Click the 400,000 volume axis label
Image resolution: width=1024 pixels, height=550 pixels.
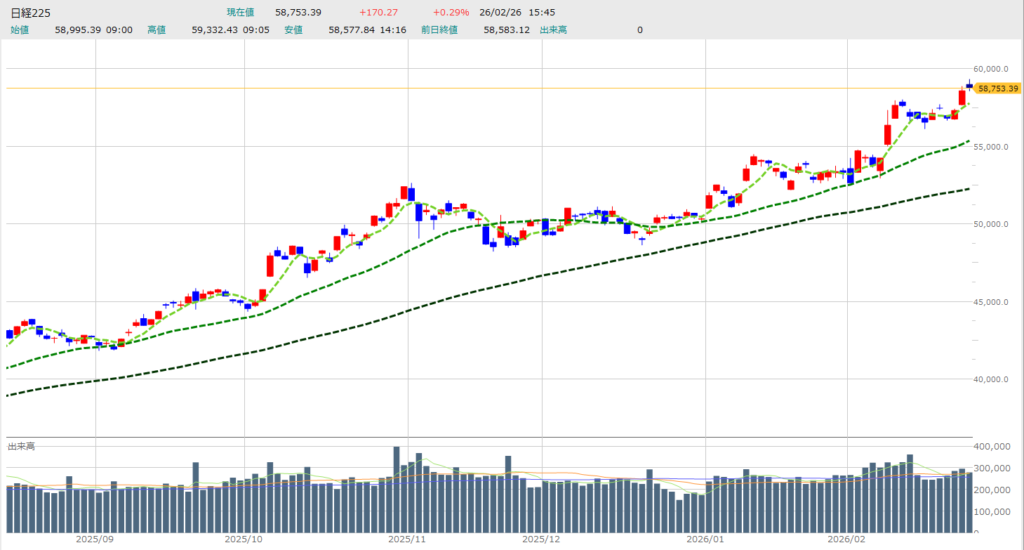point(997,446)
